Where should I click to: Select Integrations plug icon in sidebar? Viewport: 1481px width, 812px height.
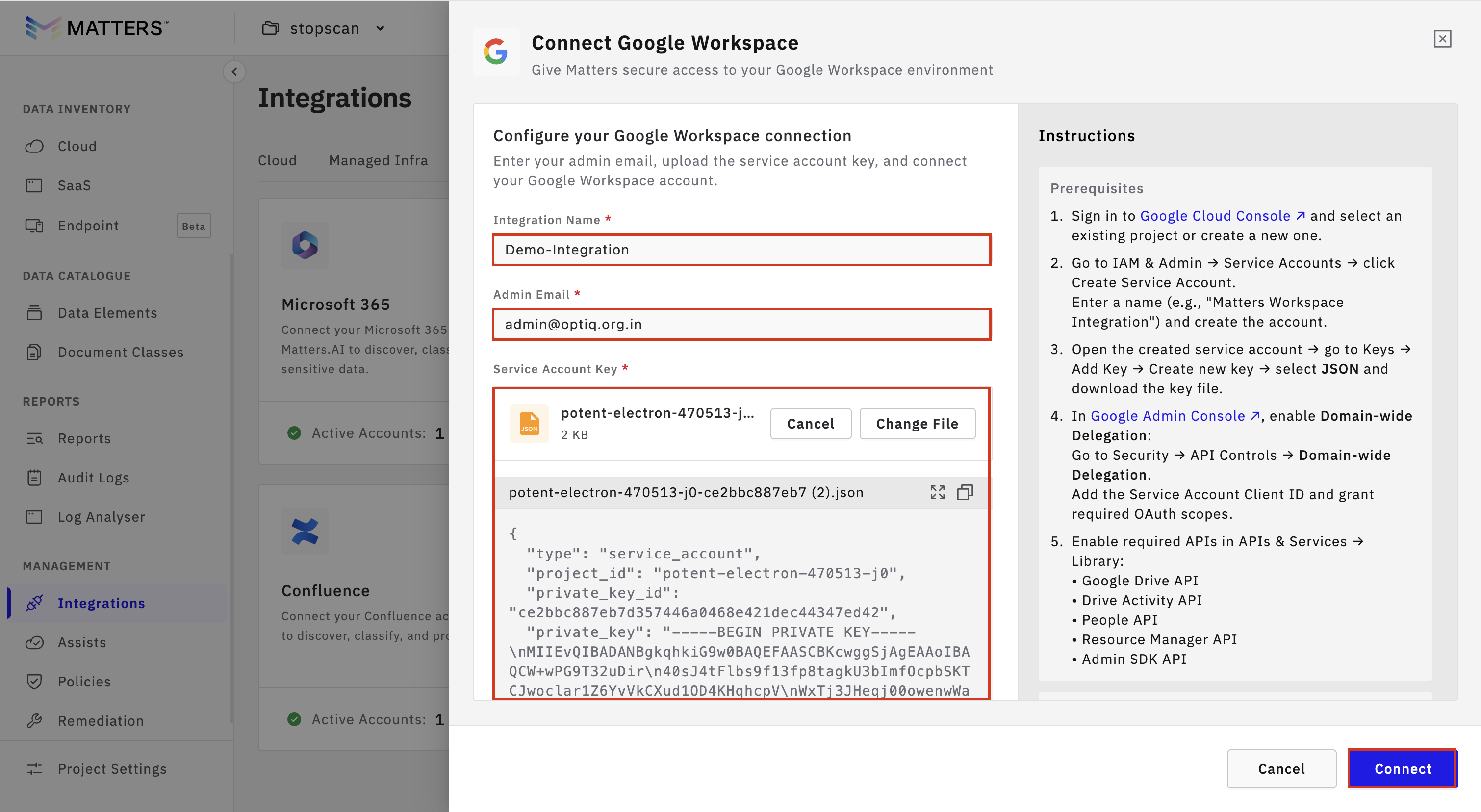pos(34,603)
